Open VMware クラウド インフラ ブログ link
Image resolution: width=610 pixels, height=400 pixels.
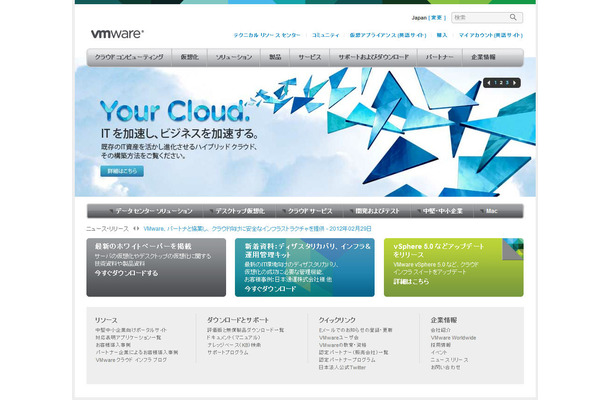(131, 360)
